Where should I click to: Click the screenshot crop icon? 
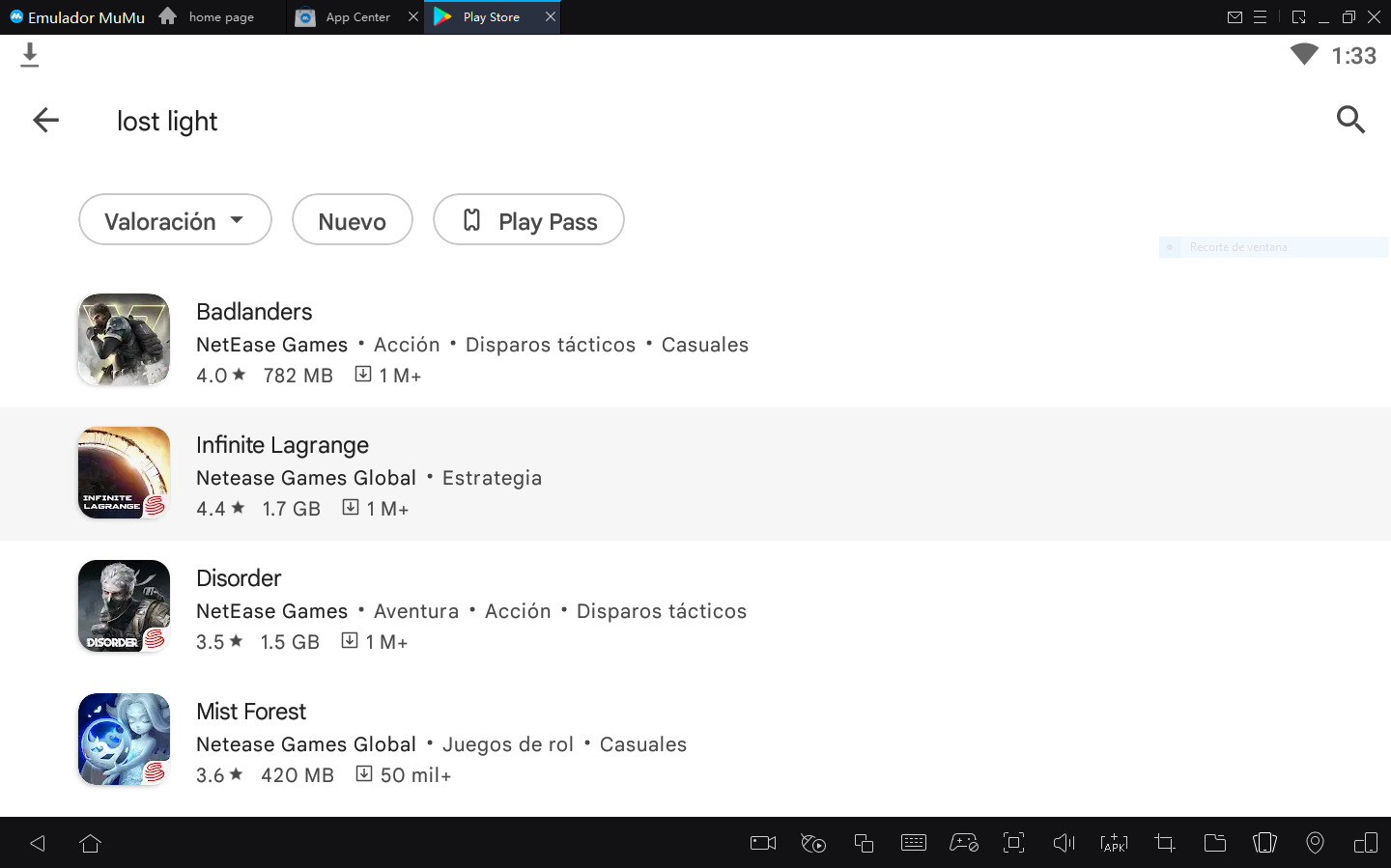[1164, 843]
